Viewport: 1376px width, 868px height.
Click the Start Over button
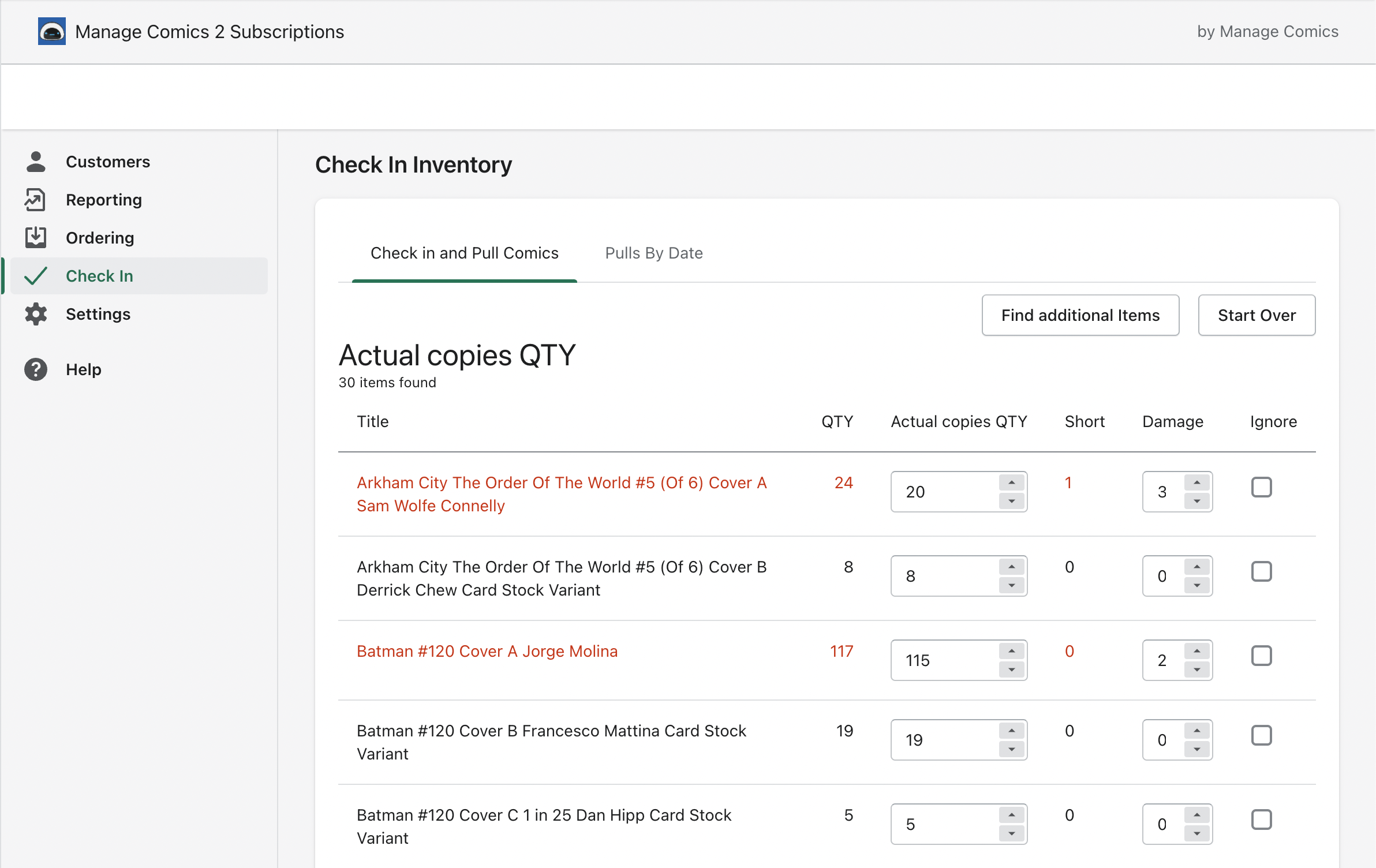1256,315
